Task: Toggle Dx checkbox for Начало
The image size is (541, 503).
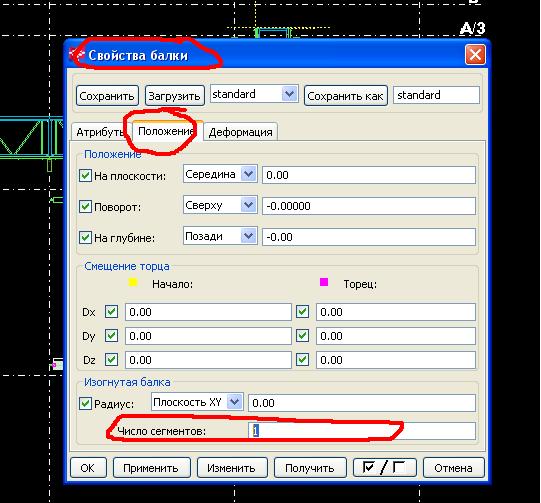Action: (111, 312)
